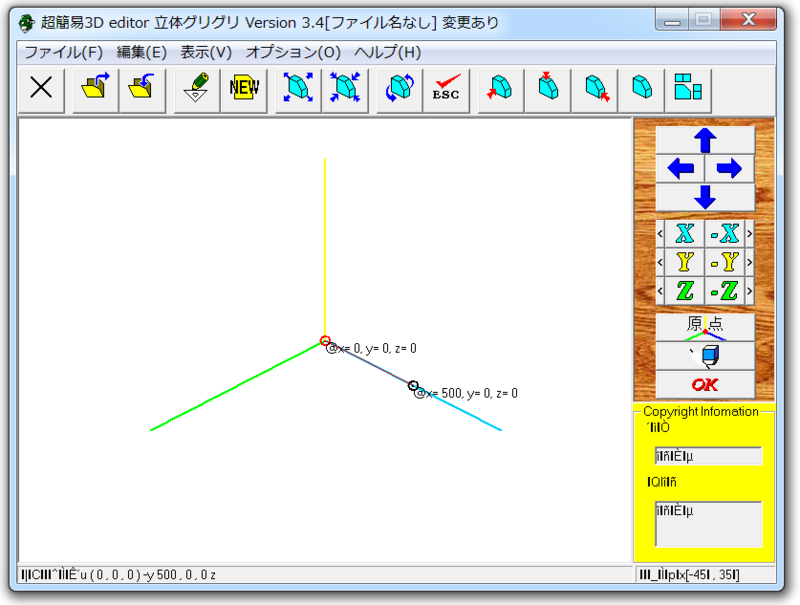Viewport: 800px width, 605px height.
Task: Select the zoom-in expand arrows icon
Action: coord(296,90)
